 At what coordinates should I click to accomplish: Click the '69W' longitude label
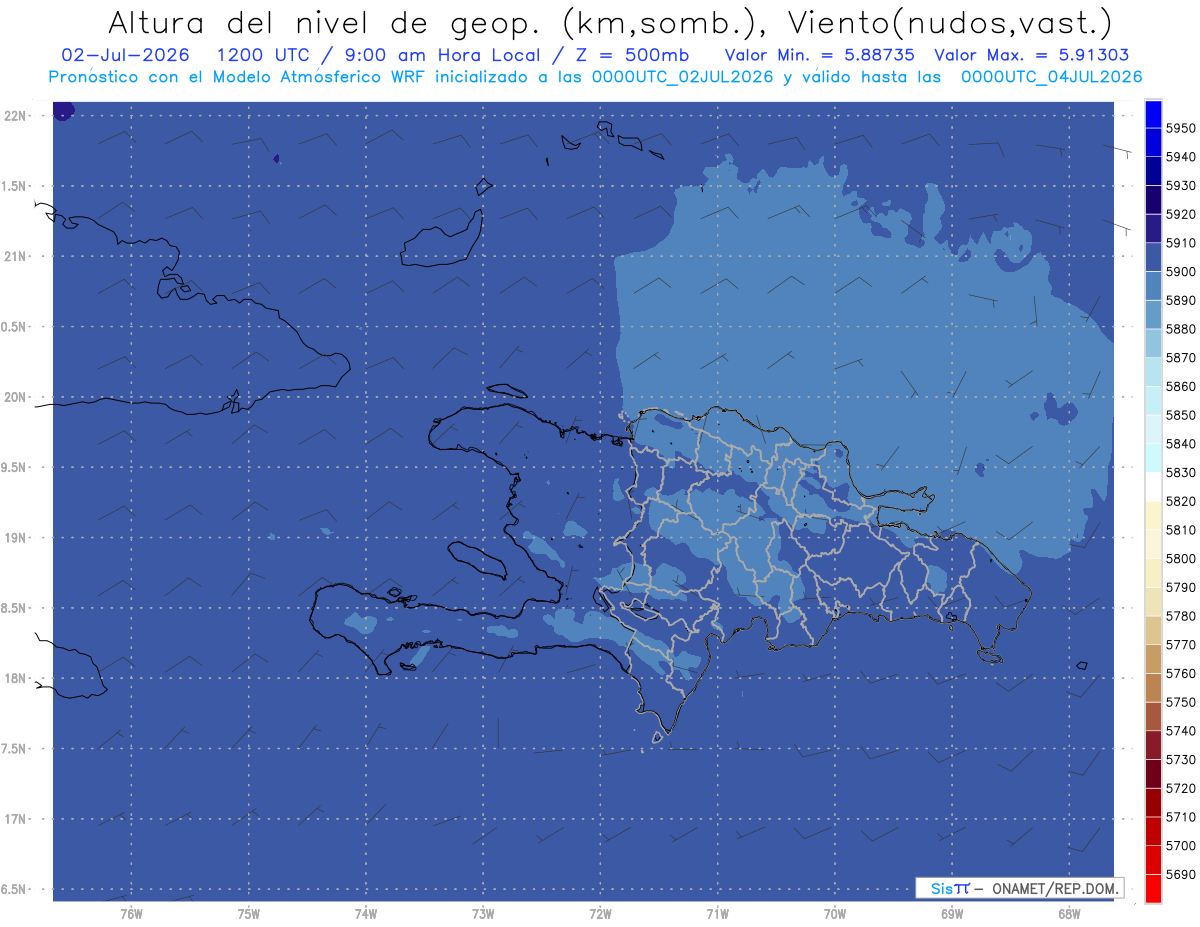[x=952, y=914]
